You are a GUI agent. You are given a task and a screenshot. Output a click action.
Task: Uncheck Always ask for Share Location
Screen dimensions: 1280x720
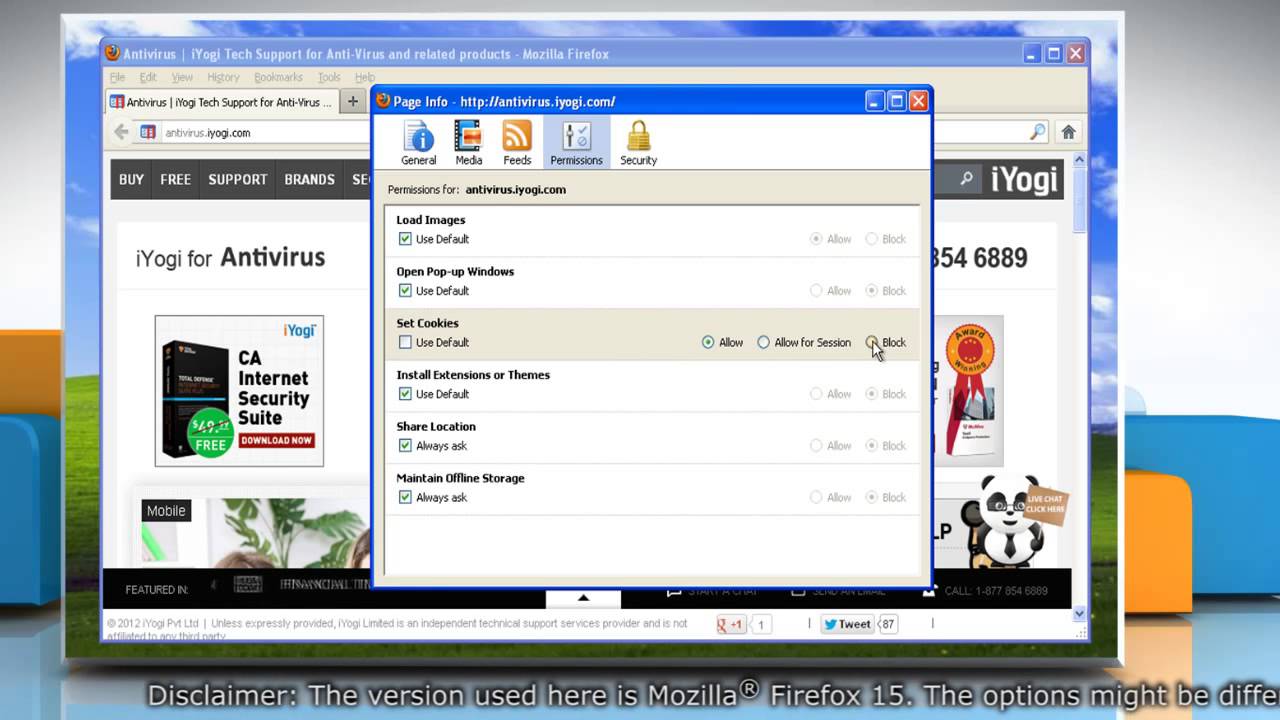point(405,446)
